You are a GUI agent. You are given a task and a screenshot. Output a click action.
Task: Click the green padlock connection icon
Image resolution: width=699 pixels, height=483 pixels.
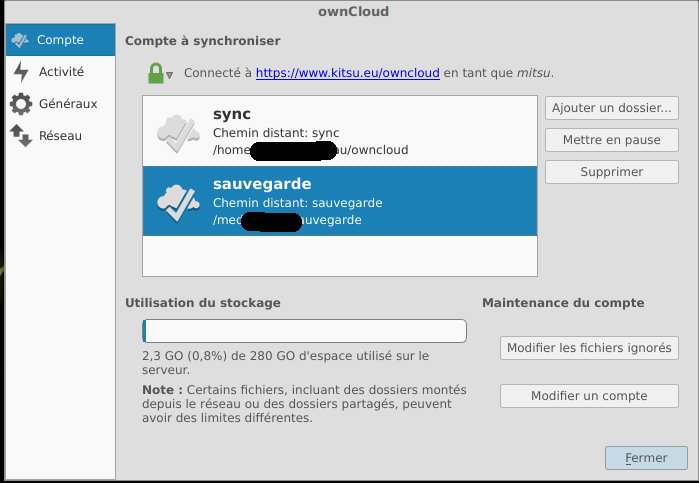coord(156,73)
